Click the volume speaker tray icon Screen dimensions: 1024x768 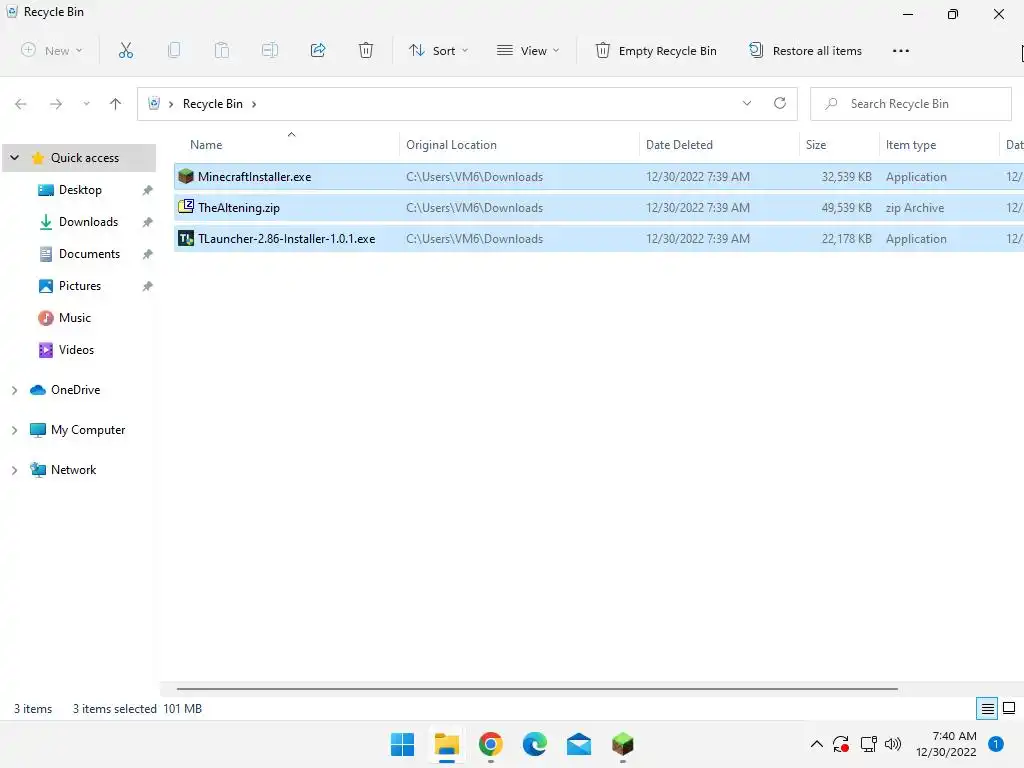click(893, 744)
